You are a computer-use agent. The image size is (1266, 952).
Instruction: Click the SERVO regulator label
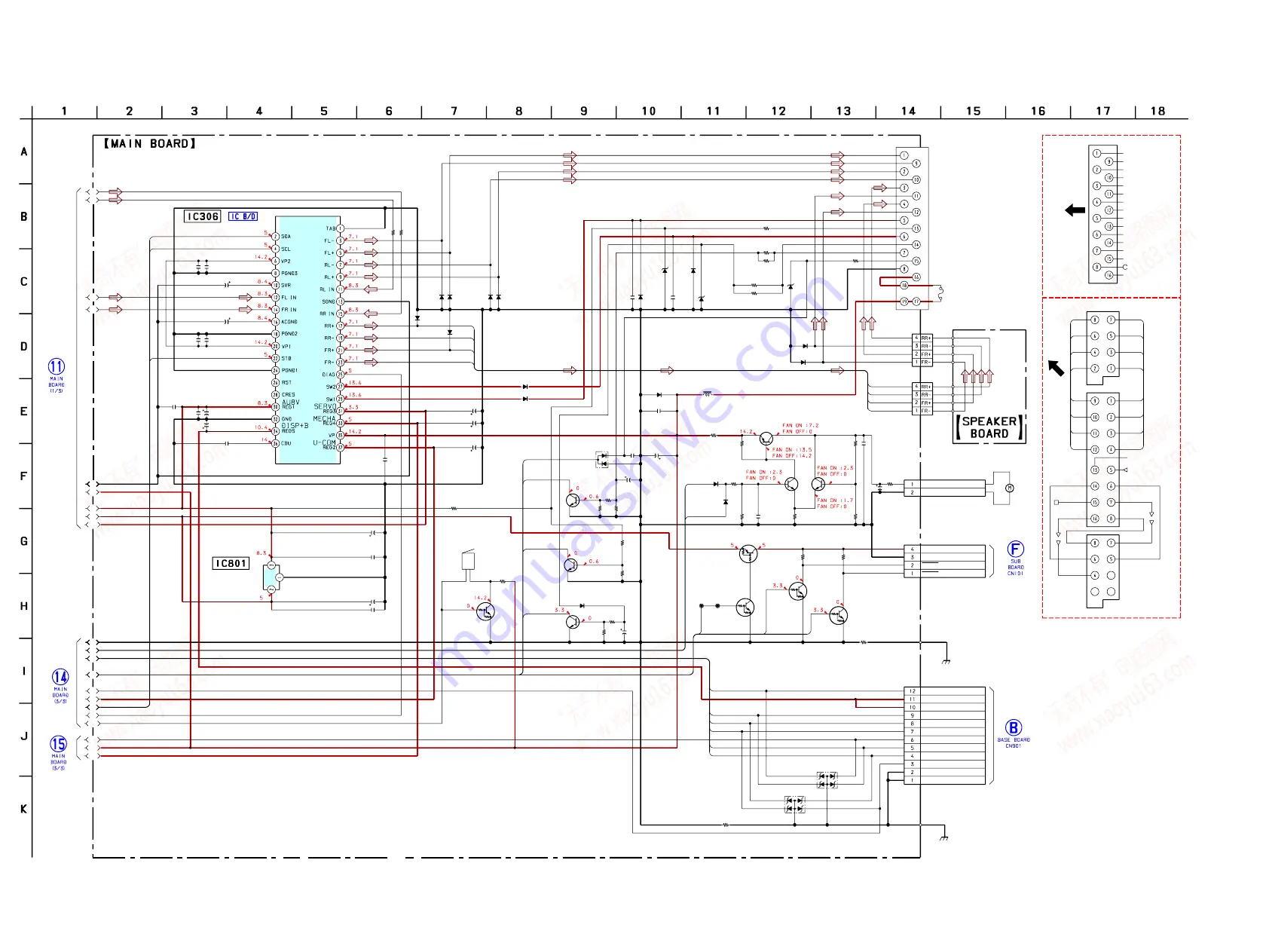[x=325, y=407]
